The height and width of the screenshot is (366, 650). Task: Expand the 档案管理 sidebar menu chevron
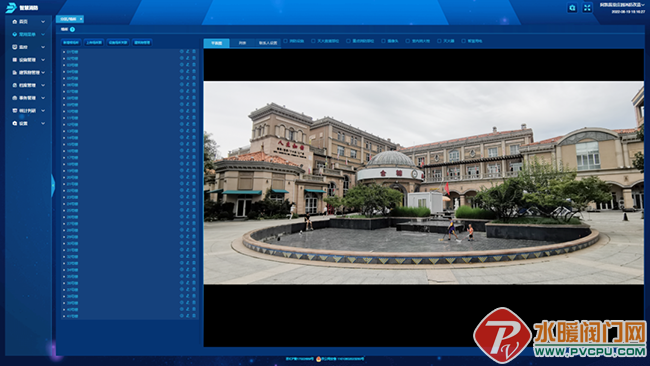point(43,85)
